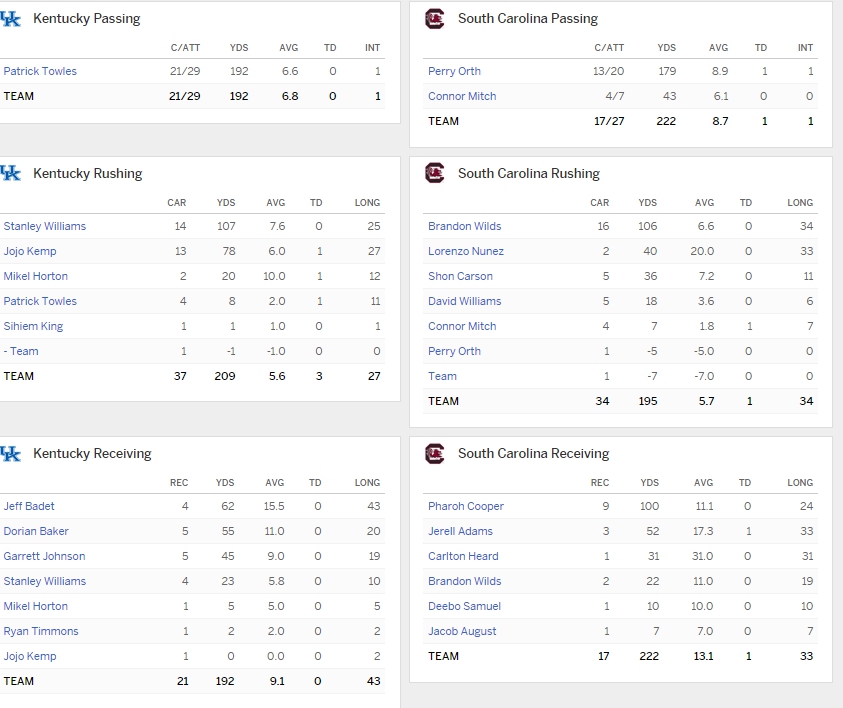Click Kentucky logo beside Kentucky Receiving
This screenshot has height=708, width=843.
(x=11, y=453)
